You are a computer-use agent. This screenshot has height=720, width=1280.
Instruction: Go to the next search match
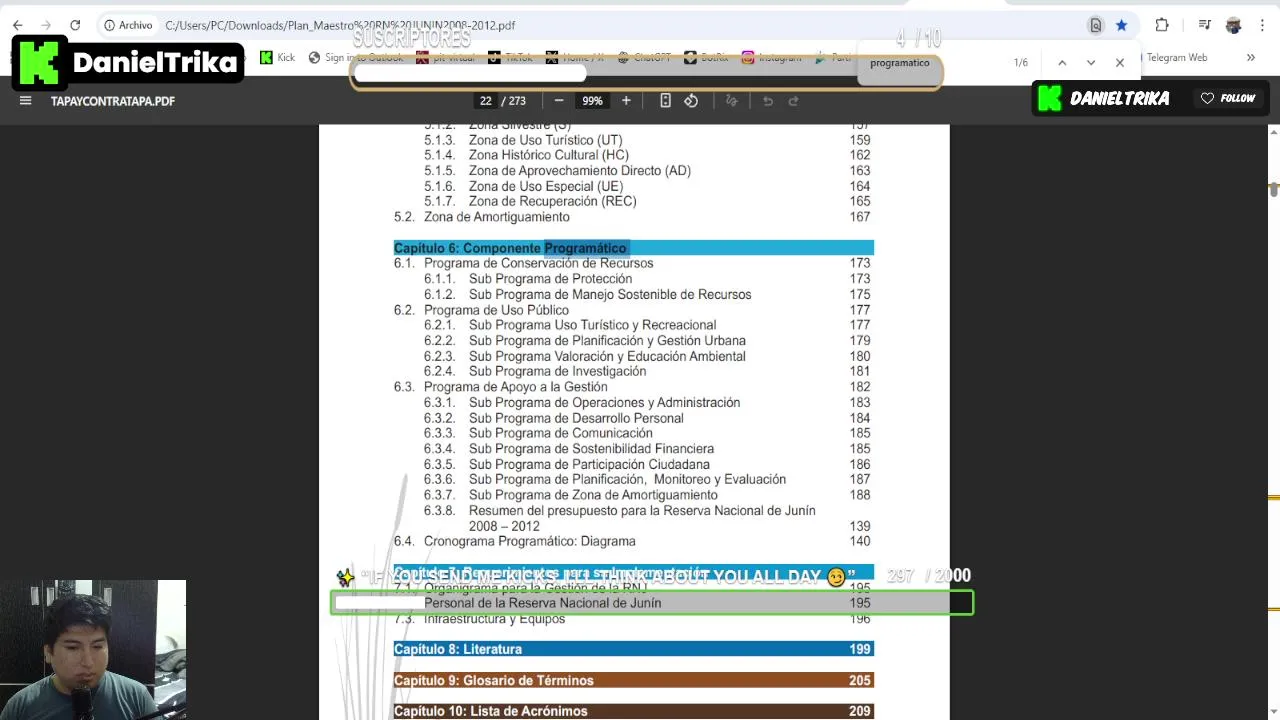click(1091, 62)
